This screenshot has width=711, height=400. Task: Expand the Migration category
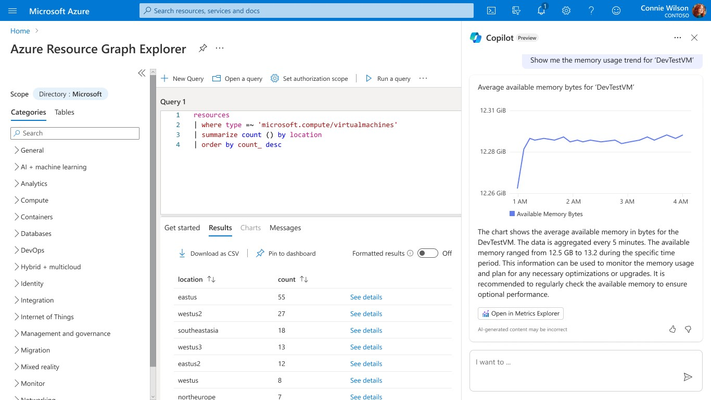coord(16,350)
